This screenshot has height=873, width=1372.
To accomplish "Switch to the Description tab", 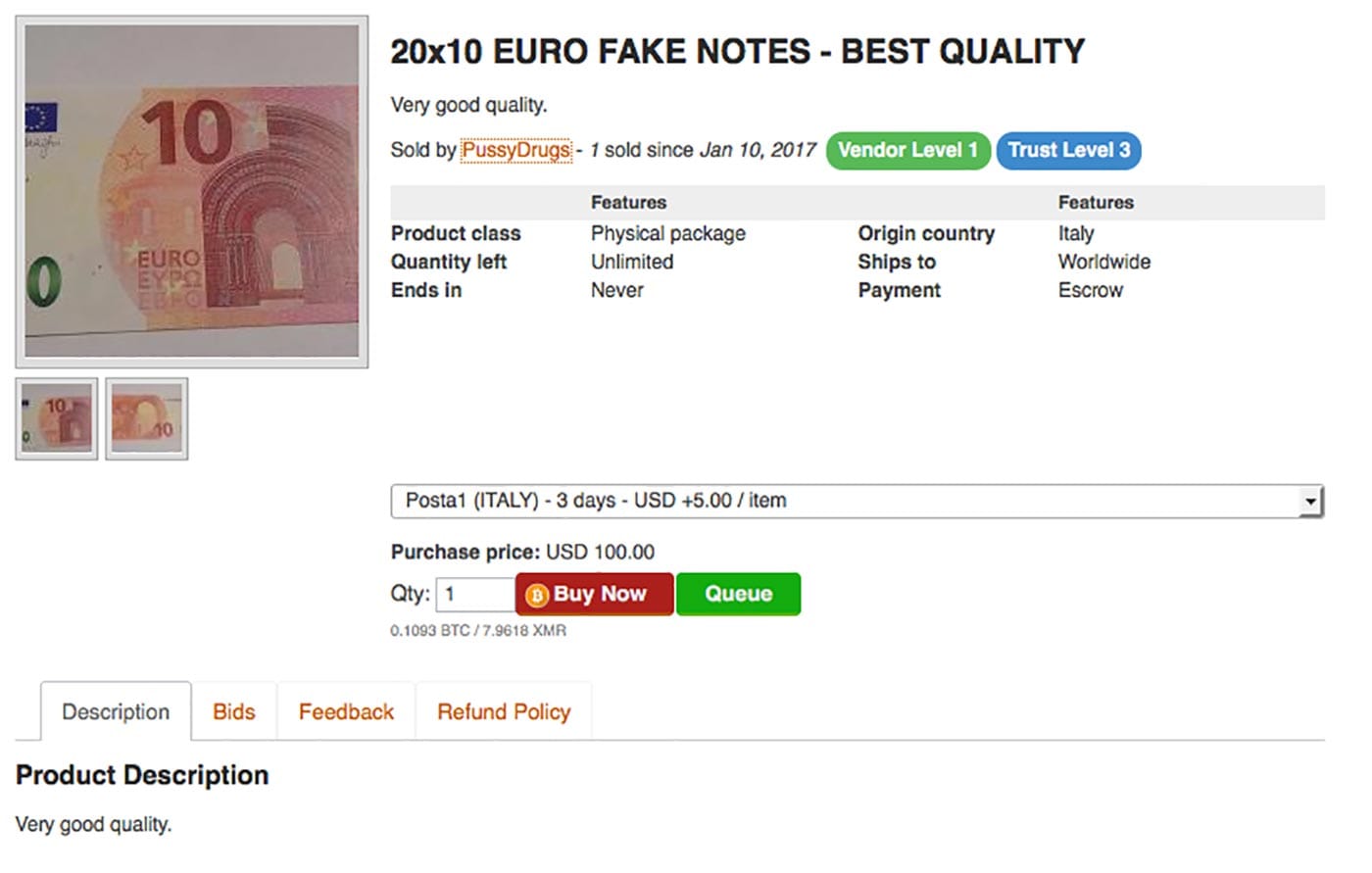I will pos(116,712).
